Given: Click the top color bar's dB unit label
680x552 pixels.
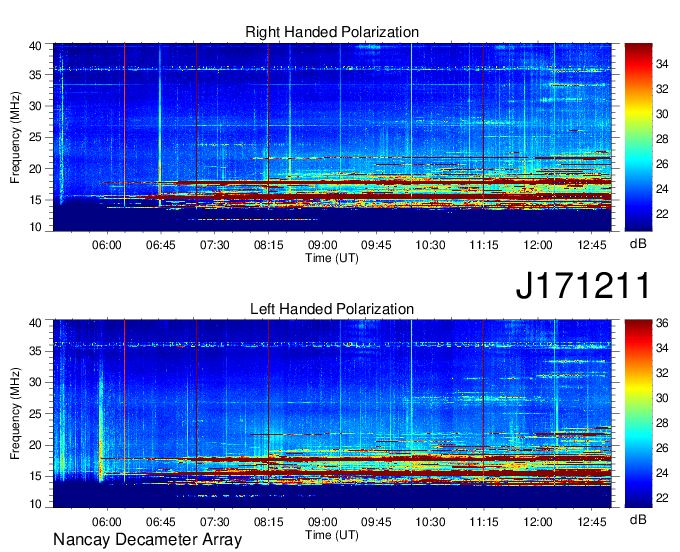Looking at the screenshot, I should click(x=638, y=244).
